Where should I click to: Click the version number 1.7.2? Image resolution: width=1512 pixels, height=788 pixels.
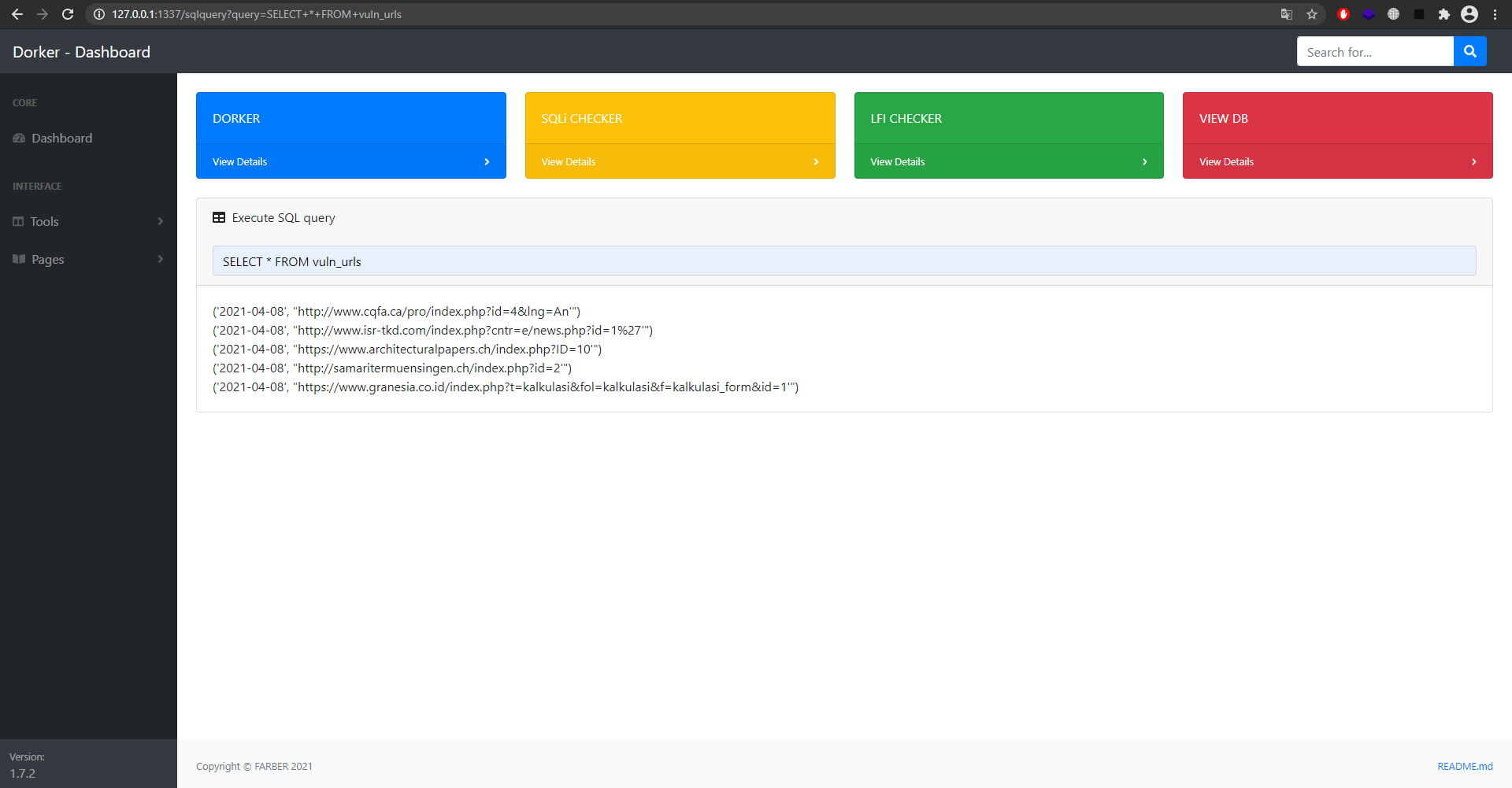pyautogui.click(x=23, y=774)
